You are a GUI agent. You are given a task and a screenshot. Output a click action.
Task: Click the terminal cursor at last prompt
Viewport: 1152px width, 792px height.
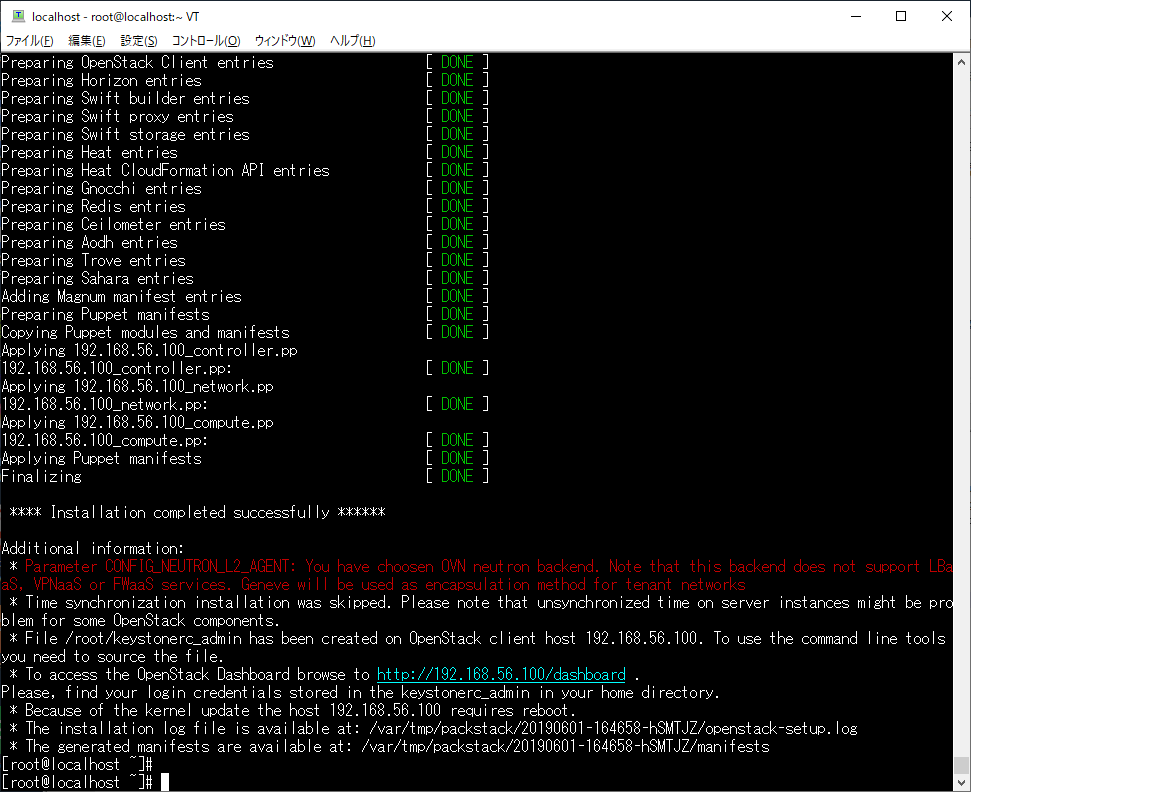[165, 782]
